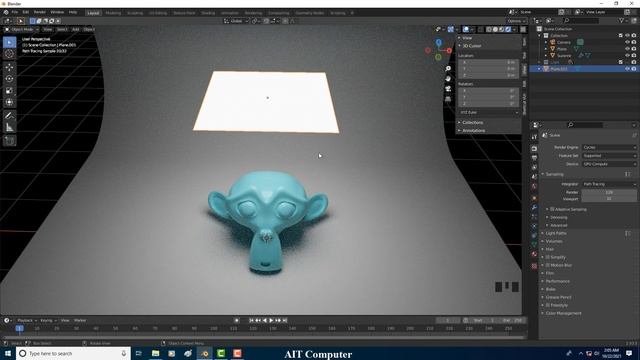The width and height of the screenshot is (640, 360).
Task: Hide Plane in viewport via eye icon
Action: pos(627,49)
